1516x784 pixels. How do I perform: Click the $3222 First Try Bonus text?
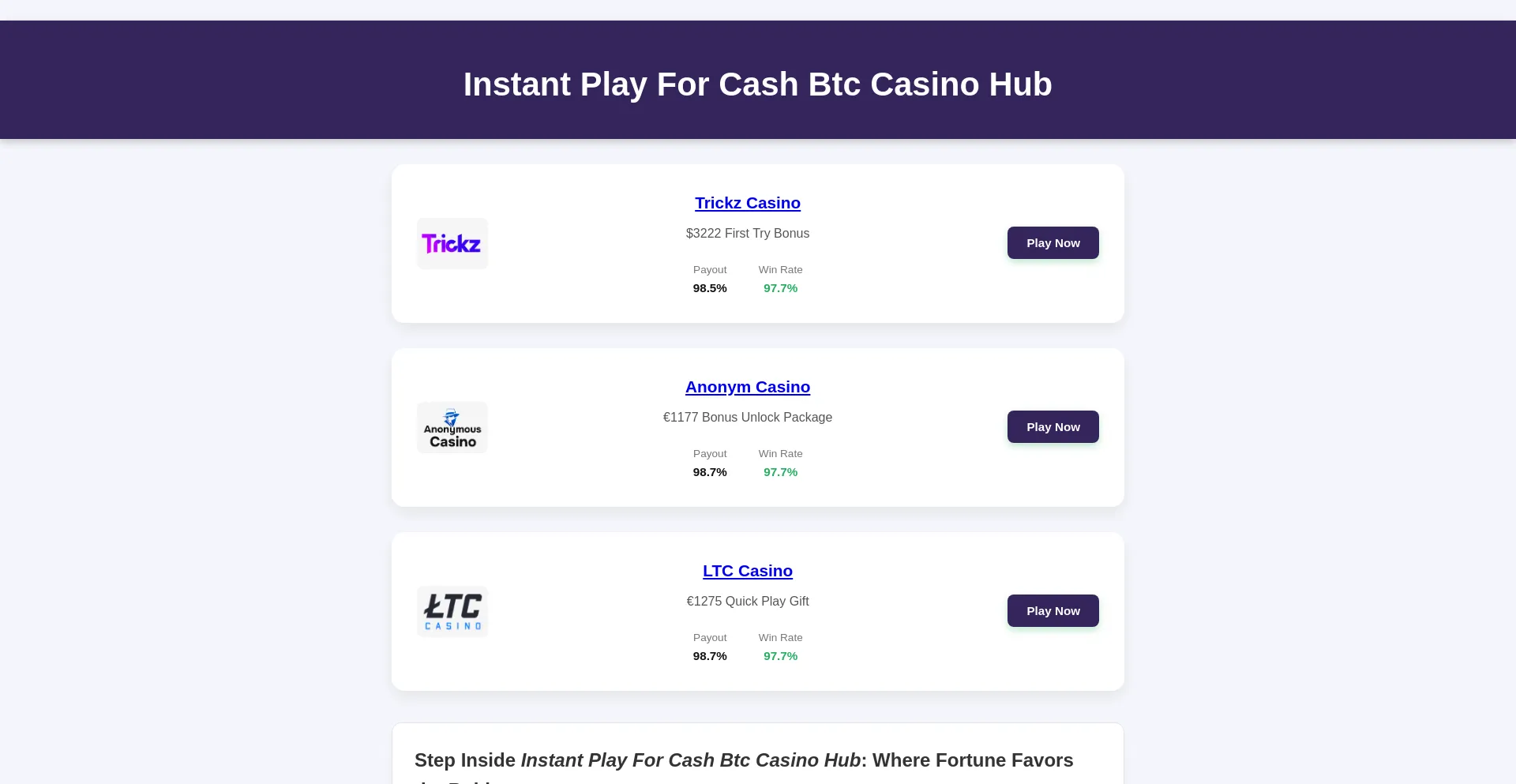(747, 234)
